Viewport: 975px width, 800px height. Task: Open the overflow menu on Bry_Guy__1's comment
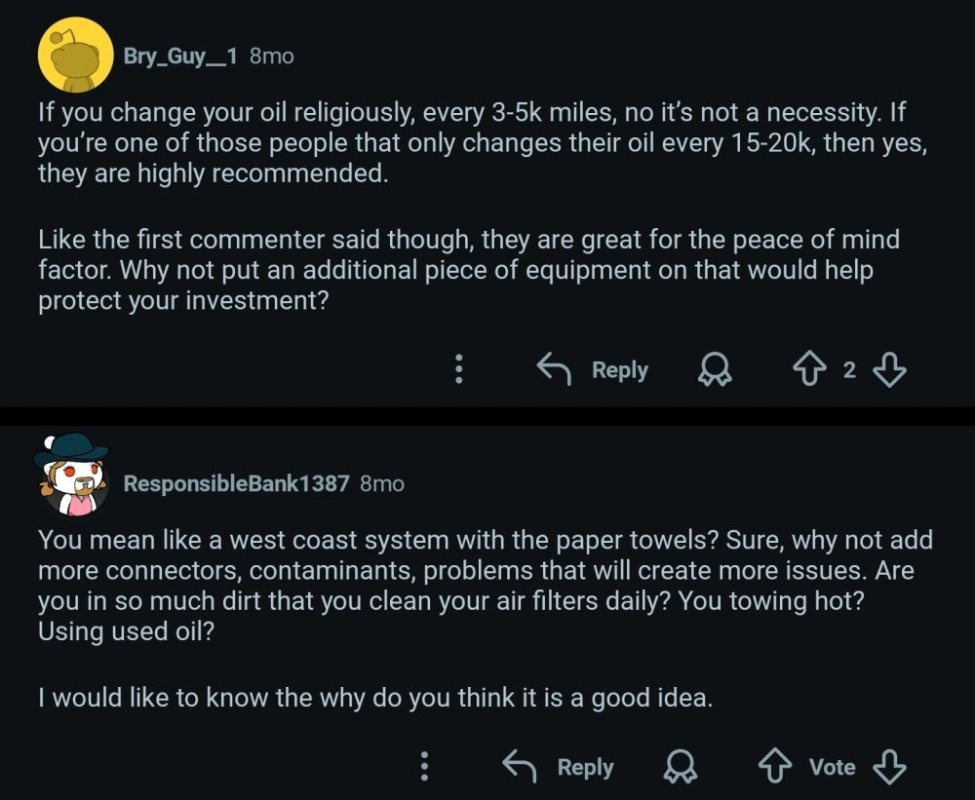(x=459, y=369)
